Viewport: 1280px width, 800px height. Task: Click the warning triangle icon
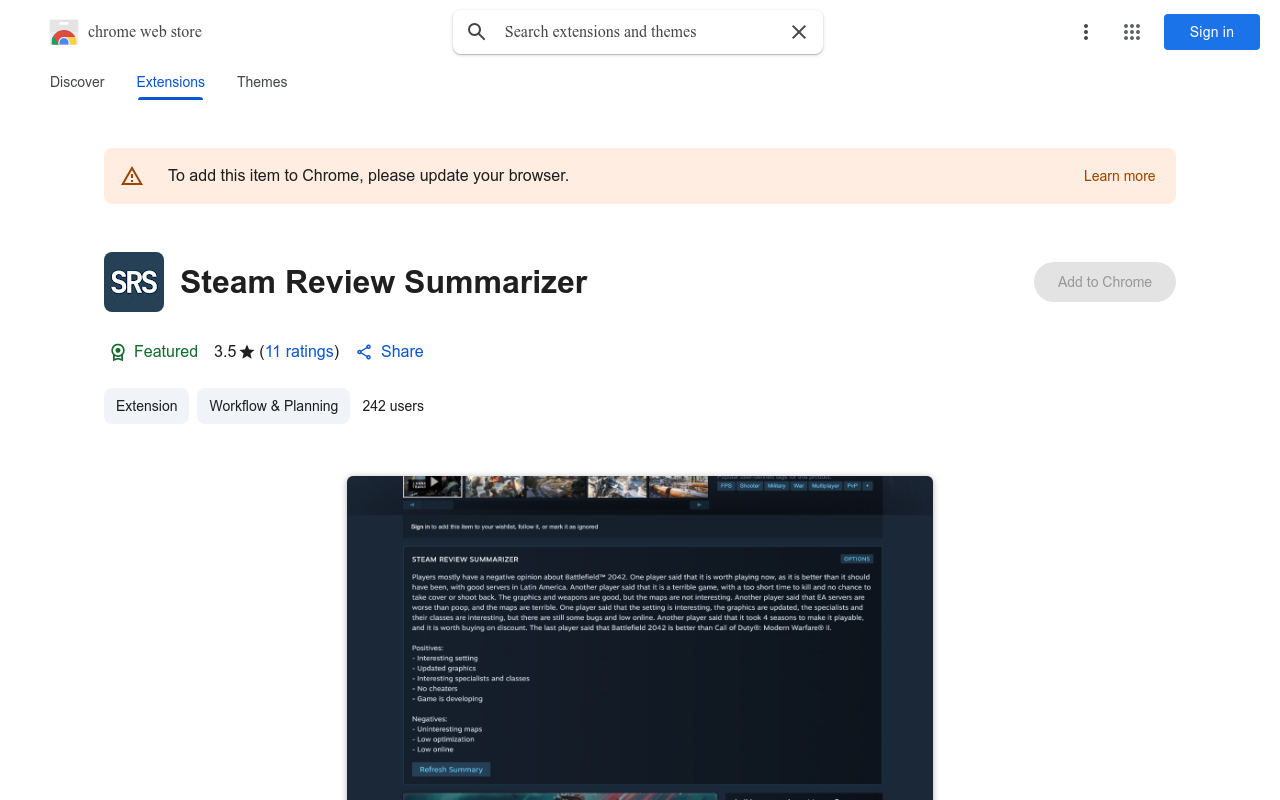tap(132, 176)
